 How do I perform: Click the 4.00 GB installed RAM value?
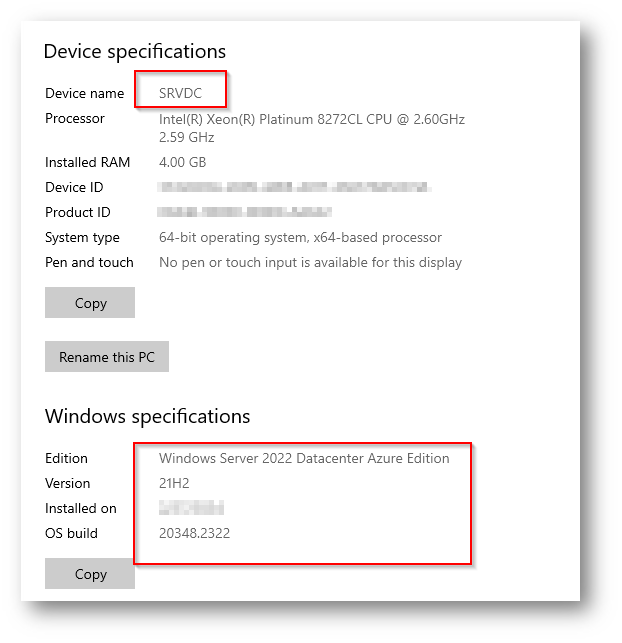pos(182,162)
